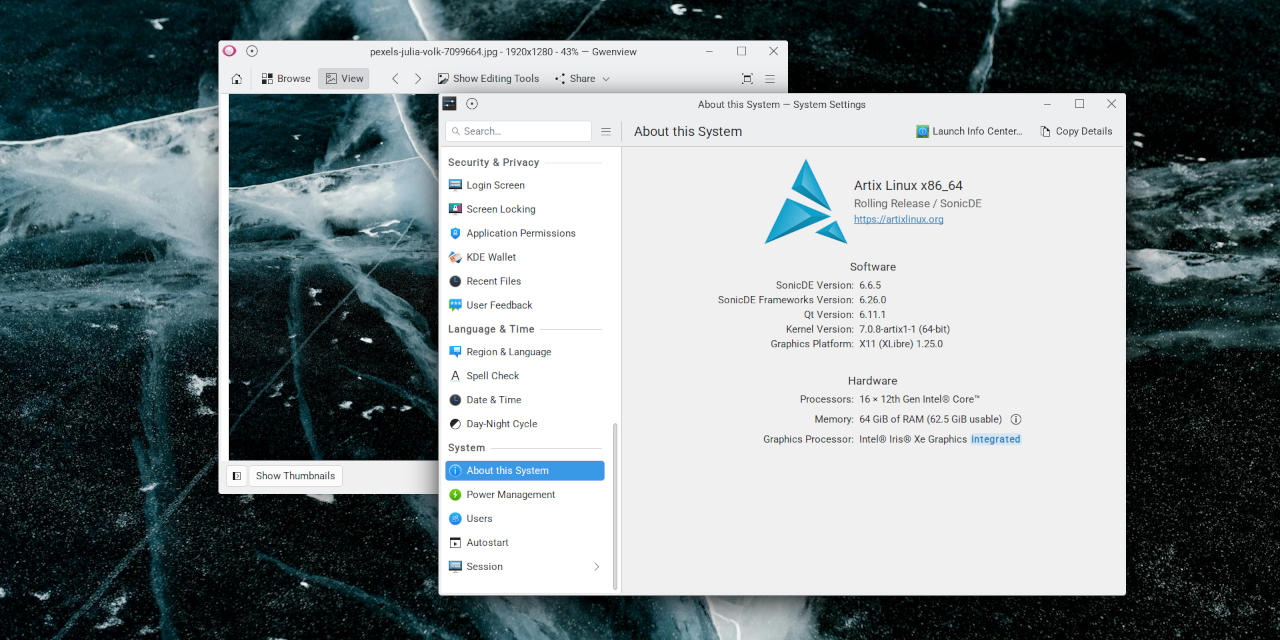
Task: Expand Session submenu chevron
Action: coord(597,567)
